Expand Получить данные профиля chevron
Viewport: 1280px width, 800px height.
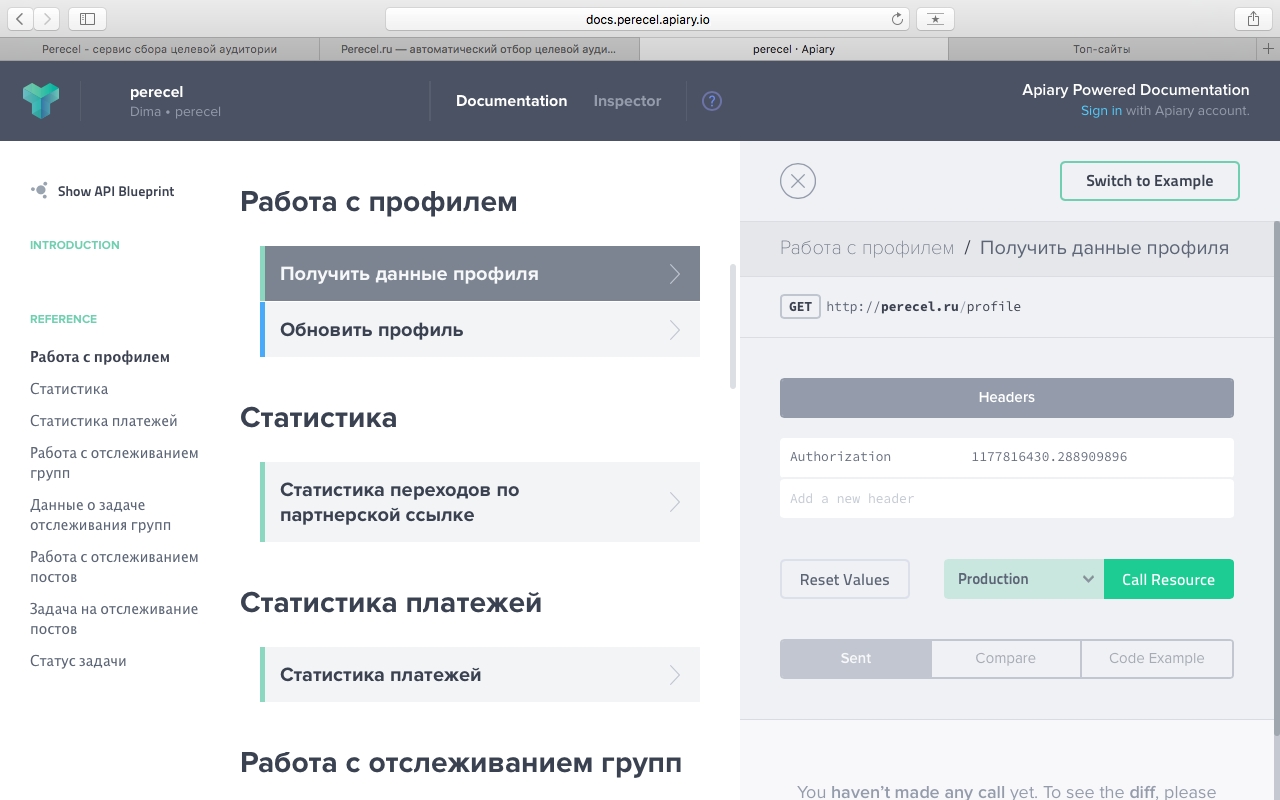(x=675, y=274)
